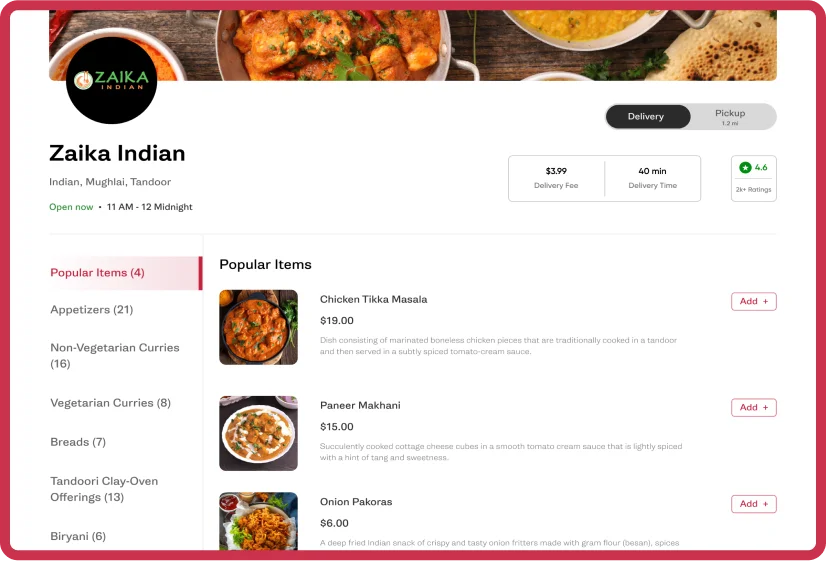This screenshot has width=826, height=561.
Task: View the Paneer Makhani image
Action: coord(258,433)
